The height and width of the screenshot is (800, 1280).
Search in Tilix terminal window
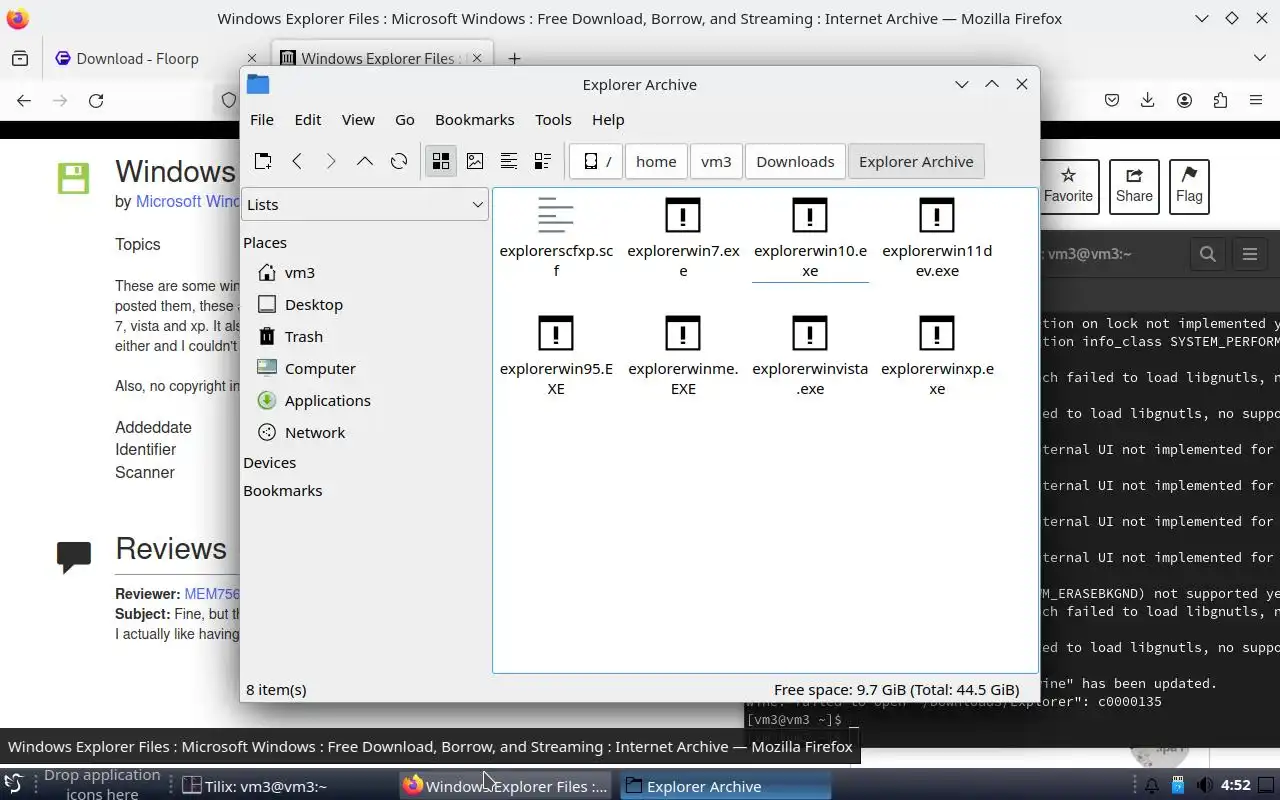(1208, 254)
